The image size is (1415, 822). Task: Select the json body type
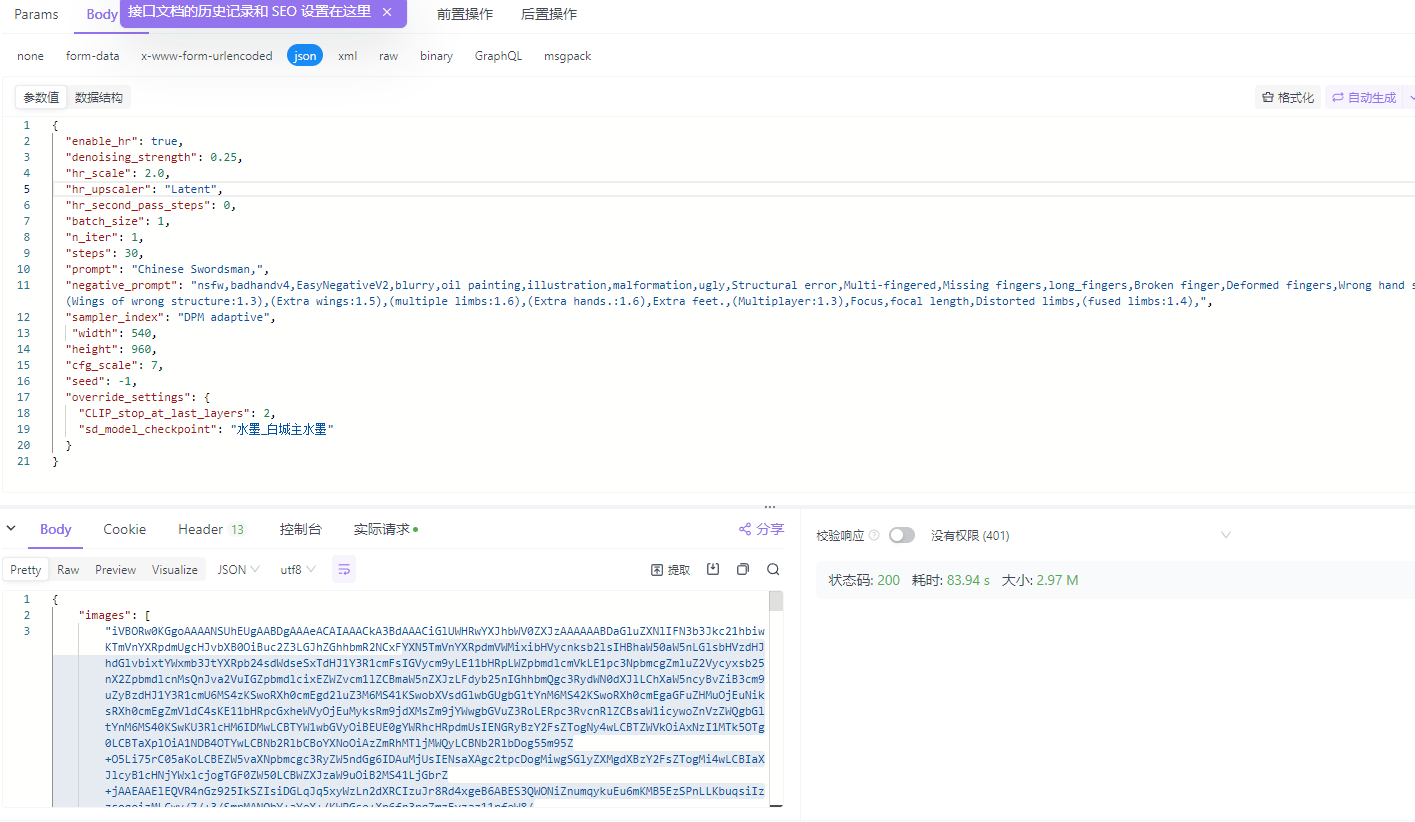point(305,56)
